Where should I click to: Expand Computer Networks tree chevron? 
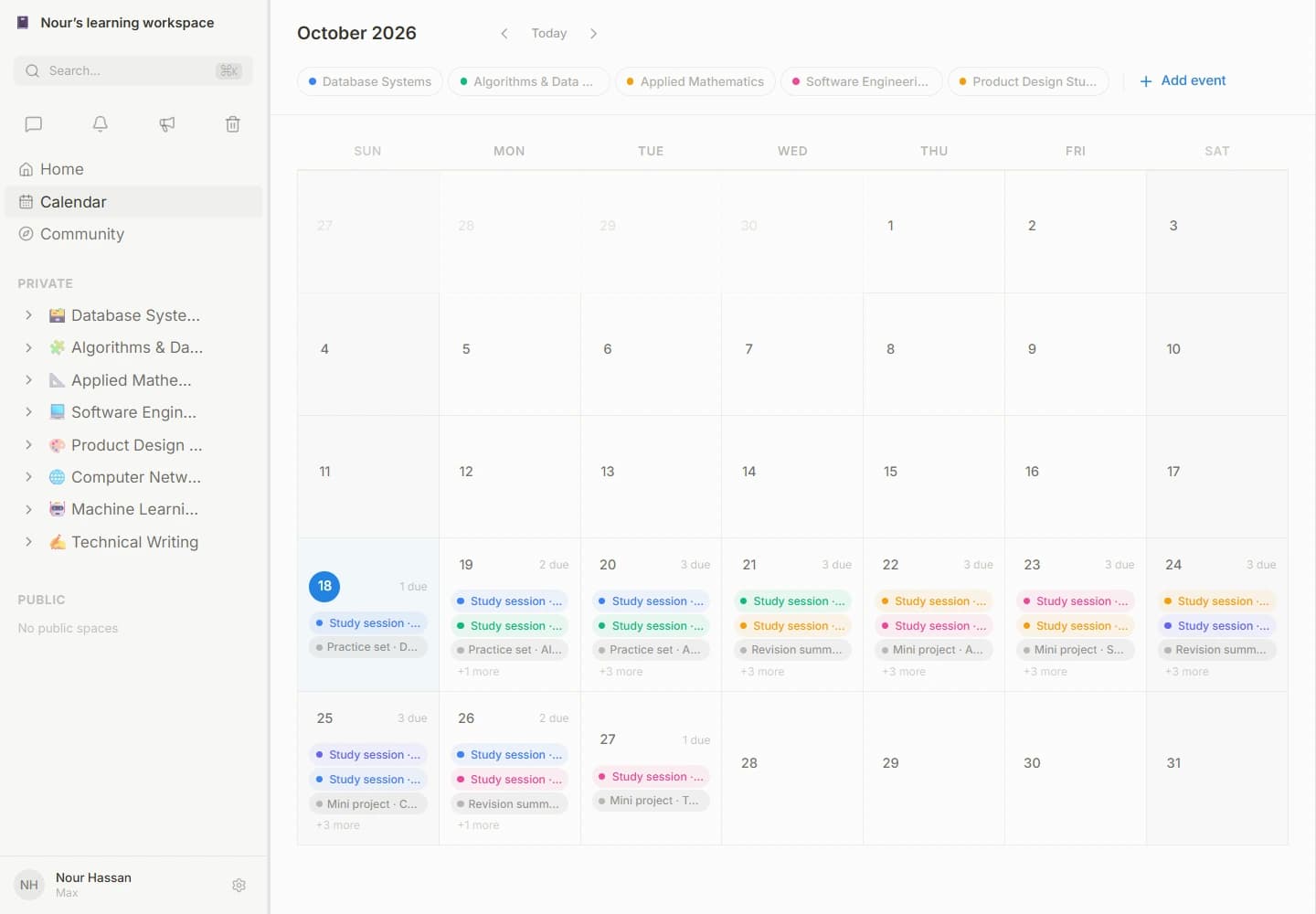(x=28, y=477)
